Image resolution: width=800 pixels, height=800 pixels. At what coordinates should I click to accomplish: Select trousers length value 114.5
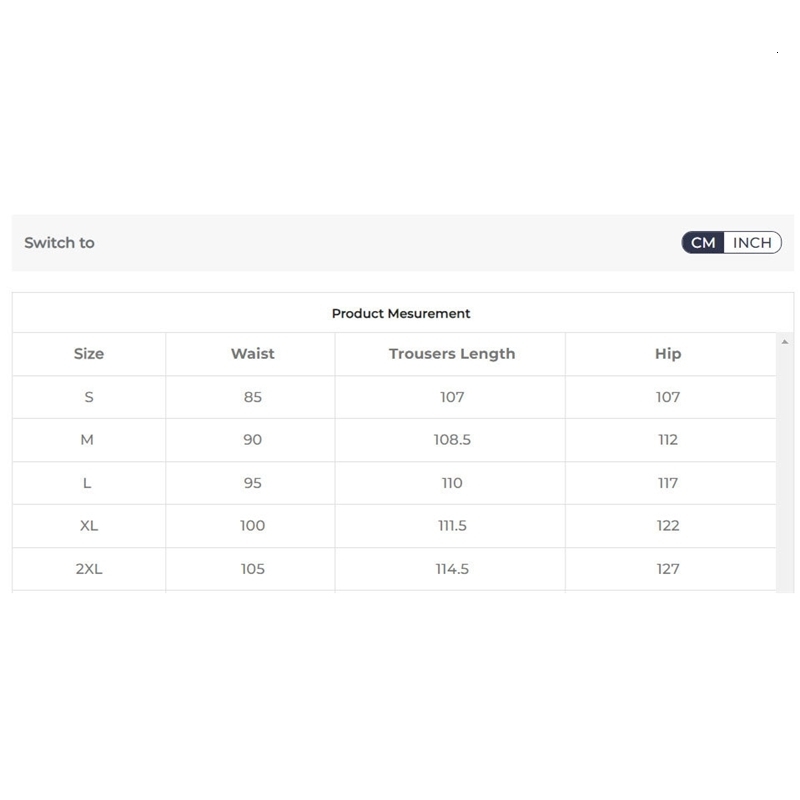[x=452, y=569]
